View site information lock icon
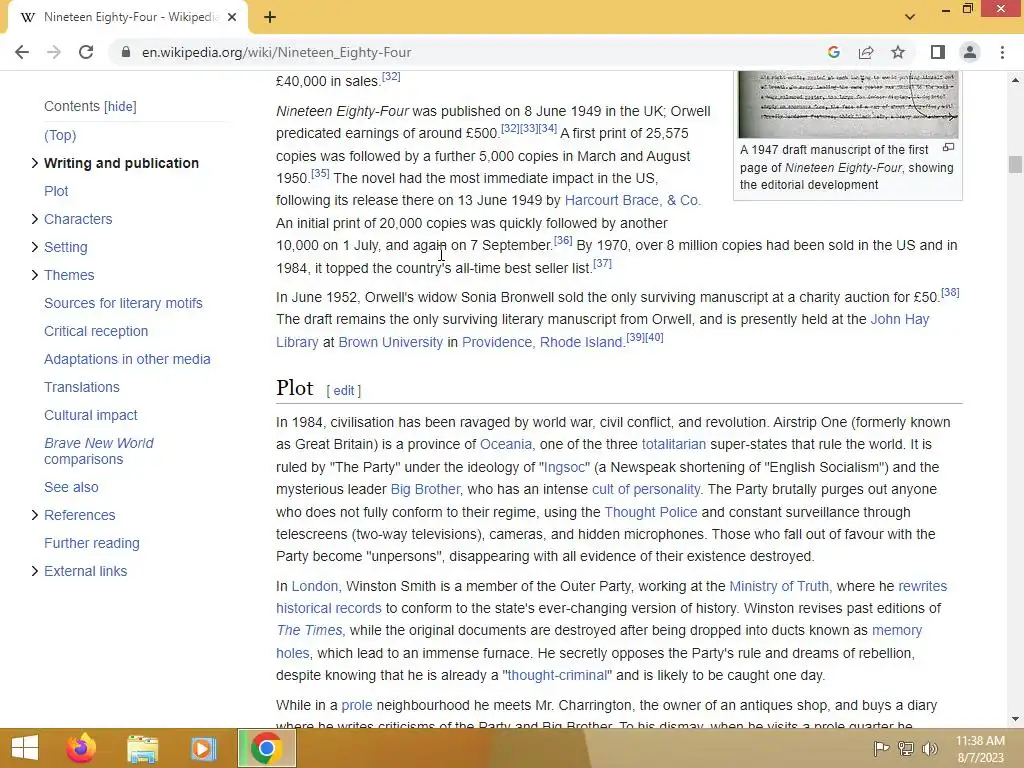The image size is (1024, 768). [126, 52]
